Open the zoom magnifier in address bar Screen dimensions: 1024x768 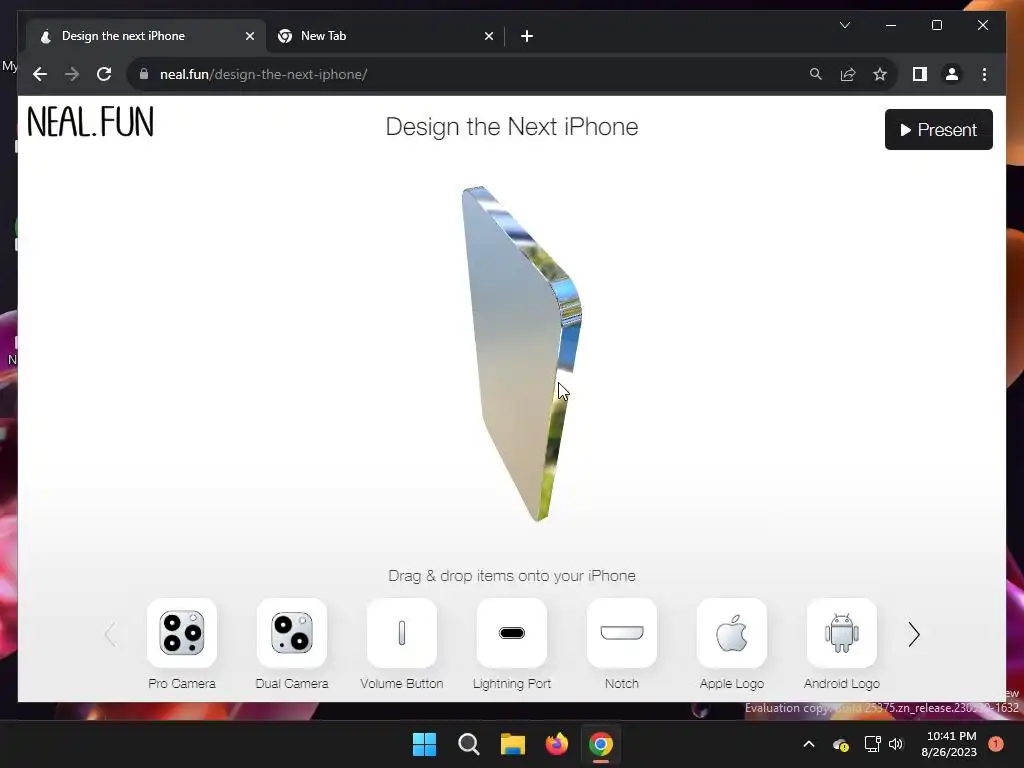pyautogui.click(x=816, y=74)
